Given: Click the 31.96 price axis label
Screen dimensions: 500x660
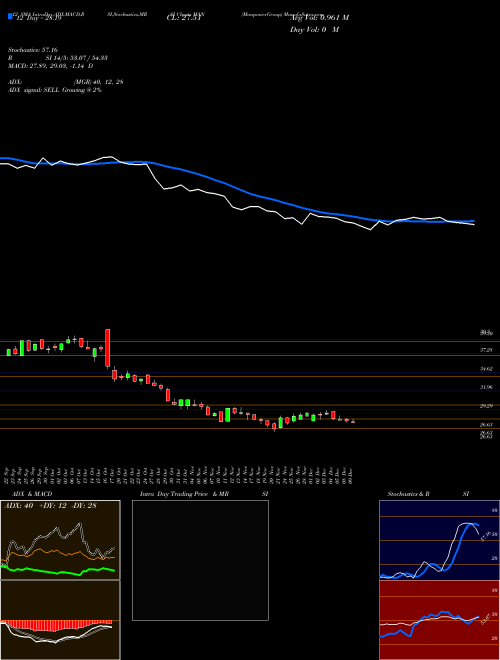Looking at the screenshot, I should 486,387.
